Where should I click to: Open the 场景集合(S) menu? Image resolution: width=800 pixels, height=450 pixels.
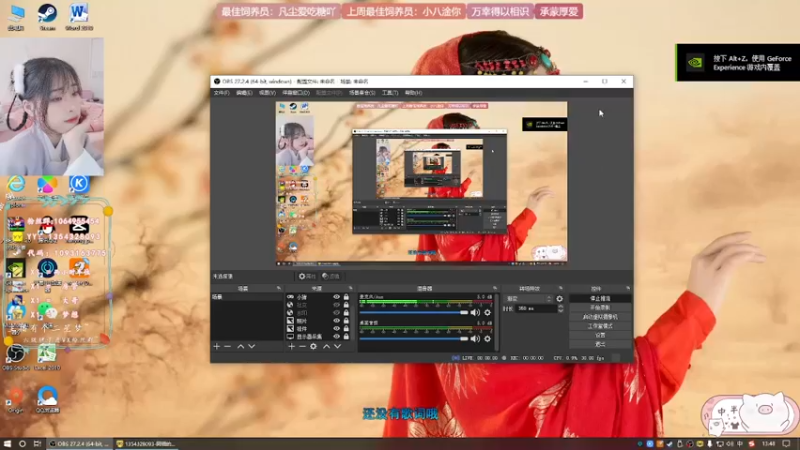[362, 93]
